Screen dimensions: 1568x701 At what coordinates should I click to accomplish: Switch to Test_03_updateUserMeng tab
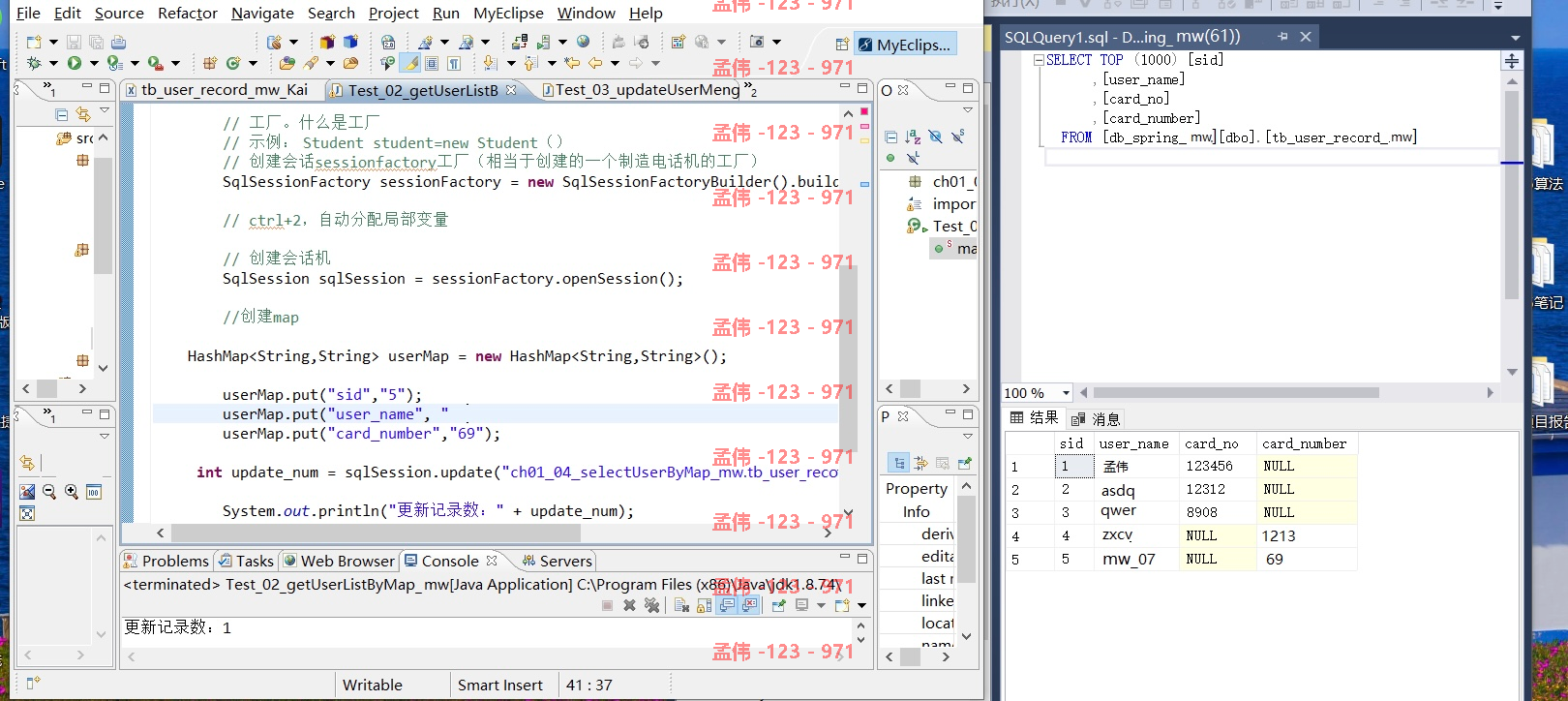point(642,89)
